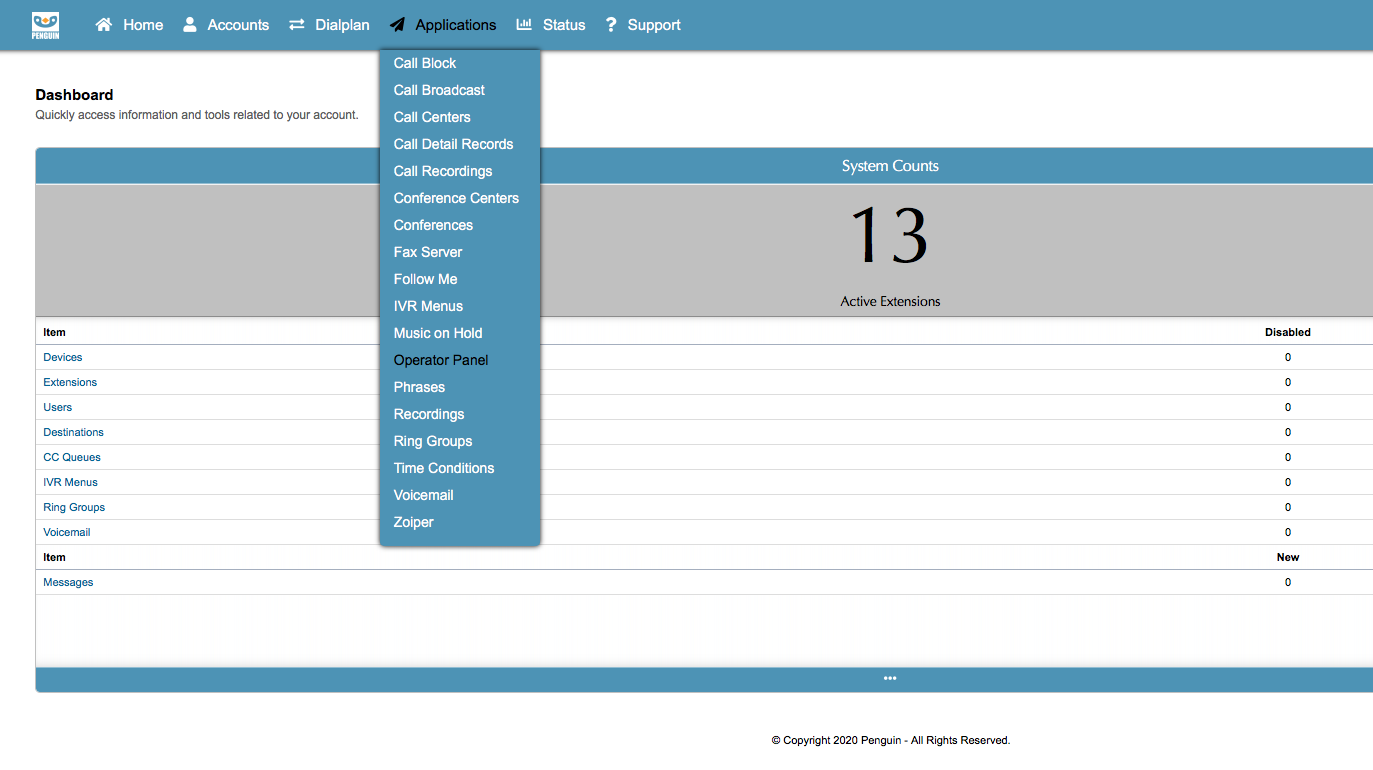Click the Applications paper plane icon
Viewport: 1373px width, 770px height.
(398, 25)
